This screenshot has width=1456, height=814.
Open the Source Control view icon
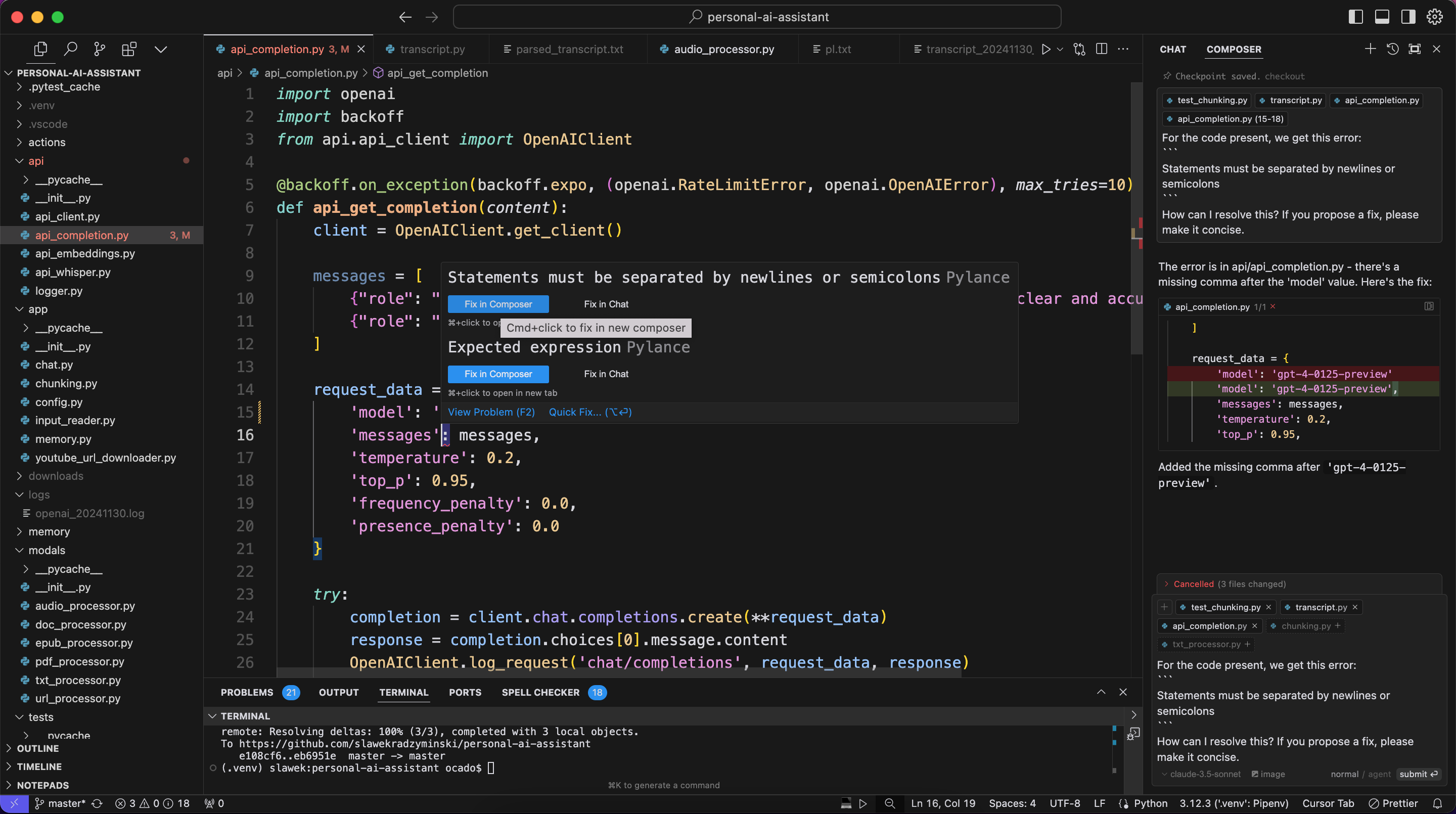pos(100,49)
